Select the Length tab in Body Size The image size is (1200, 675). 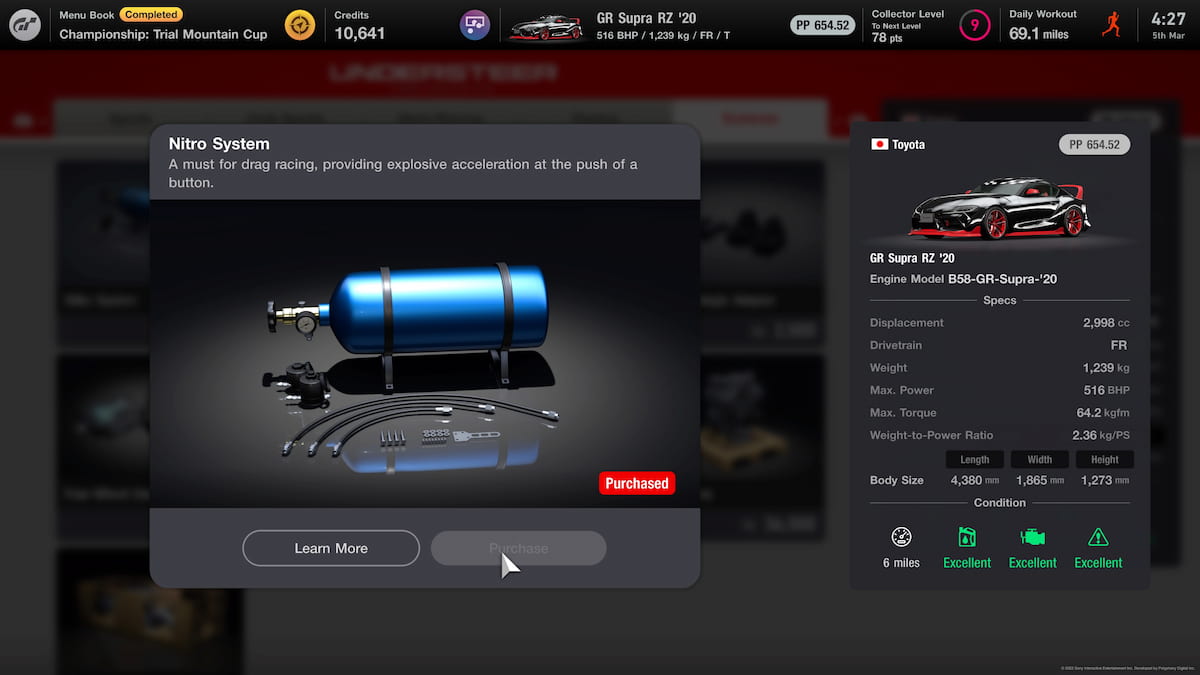coord(975,459)
